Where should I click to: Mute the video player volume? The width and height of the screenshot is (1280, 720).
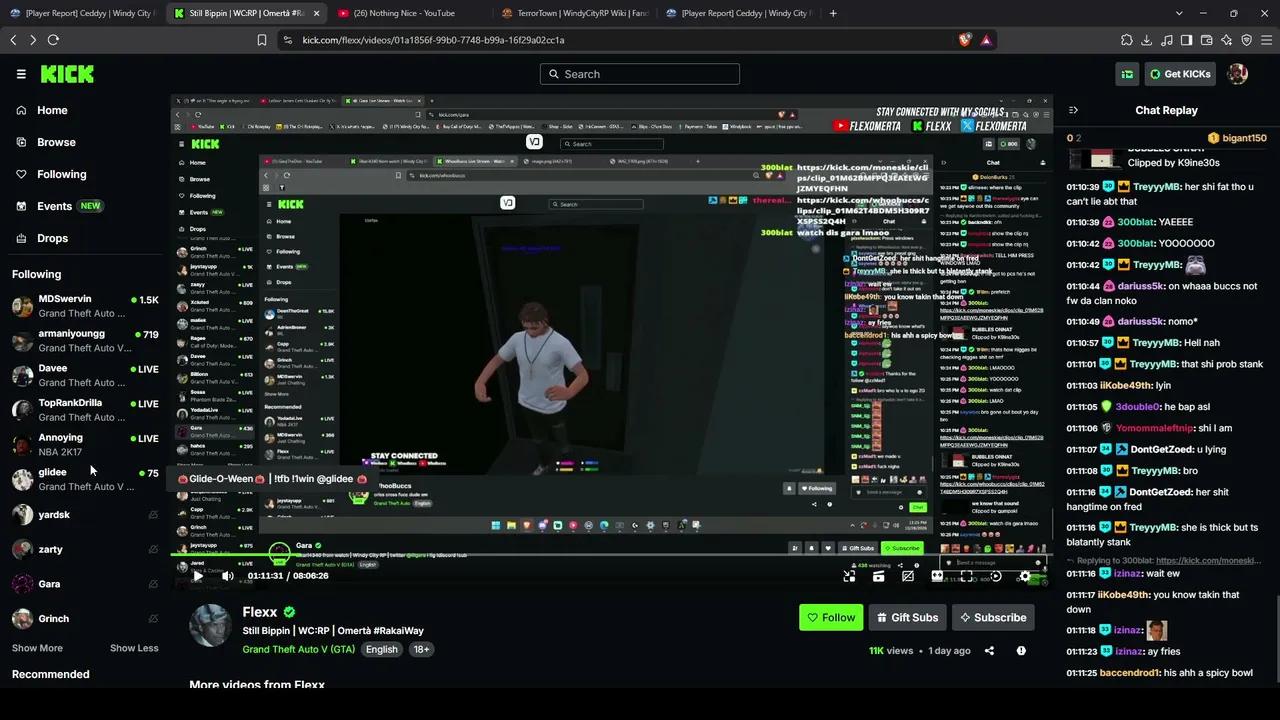tap(227, 576)
